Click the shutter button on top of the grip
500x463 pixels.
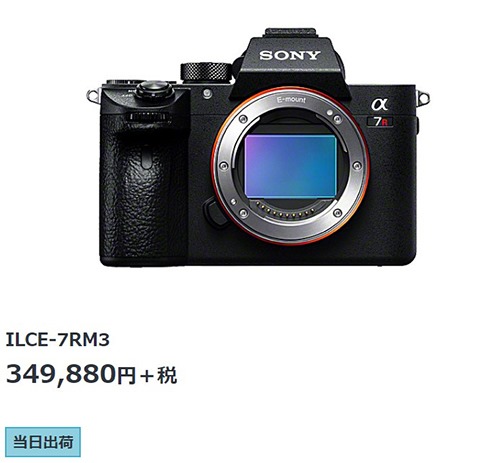coord(154,89)
